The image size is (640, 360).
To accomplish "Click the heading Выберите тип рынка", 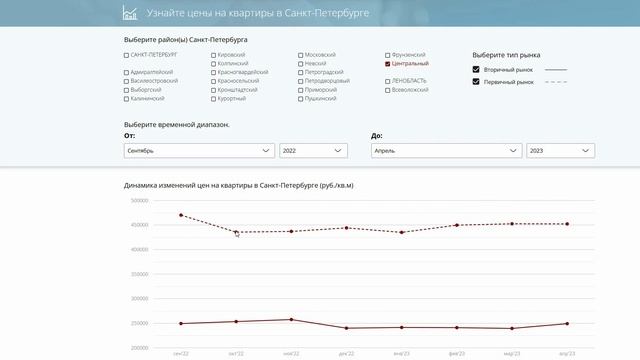I will point(506,55).
